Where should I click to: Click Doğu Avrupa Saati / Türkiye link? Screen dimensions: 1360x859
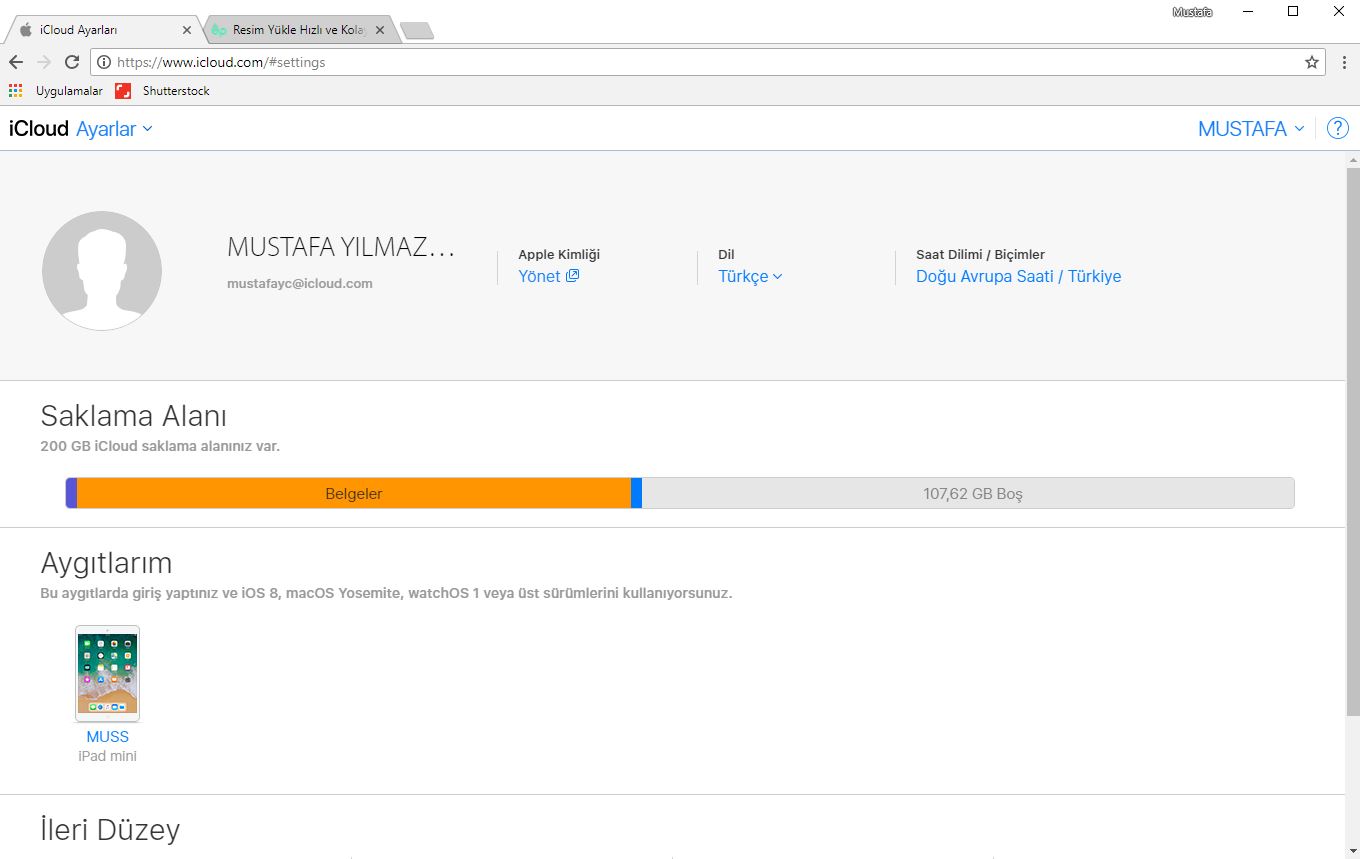click(x=1018, y=277)
